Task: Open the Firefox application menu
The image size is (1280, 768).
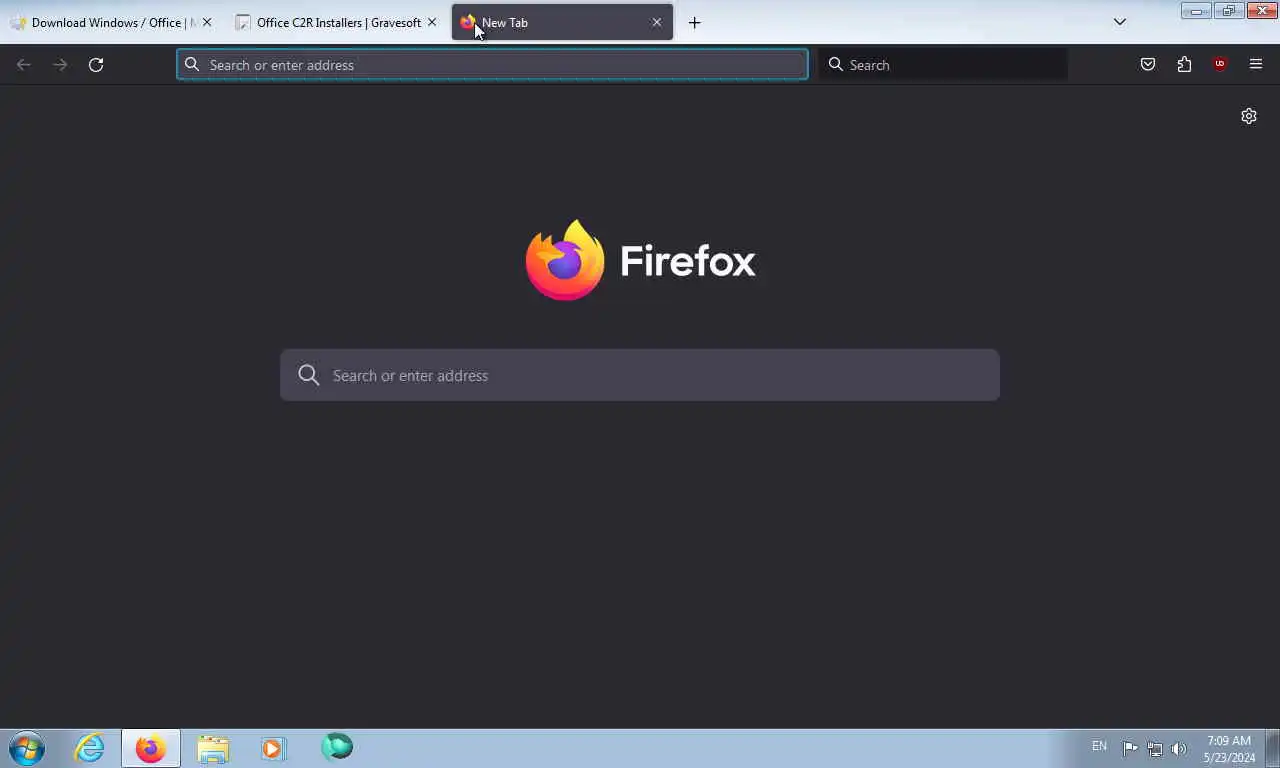Action: 1256,65
